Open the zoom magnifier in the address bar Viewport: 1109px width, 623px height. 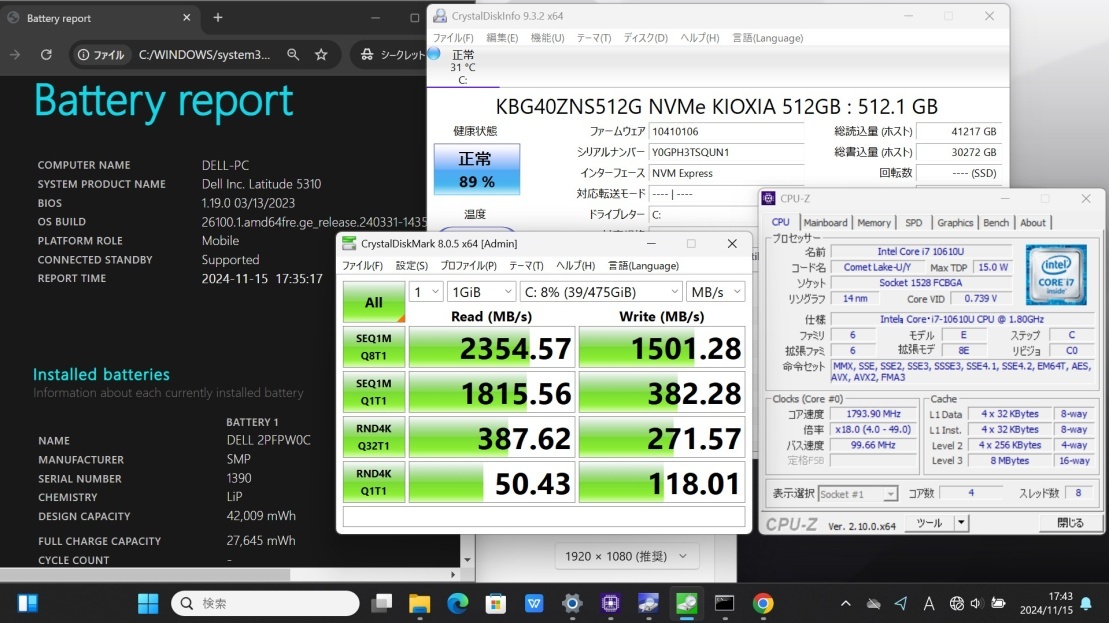(x=293, y=54)
